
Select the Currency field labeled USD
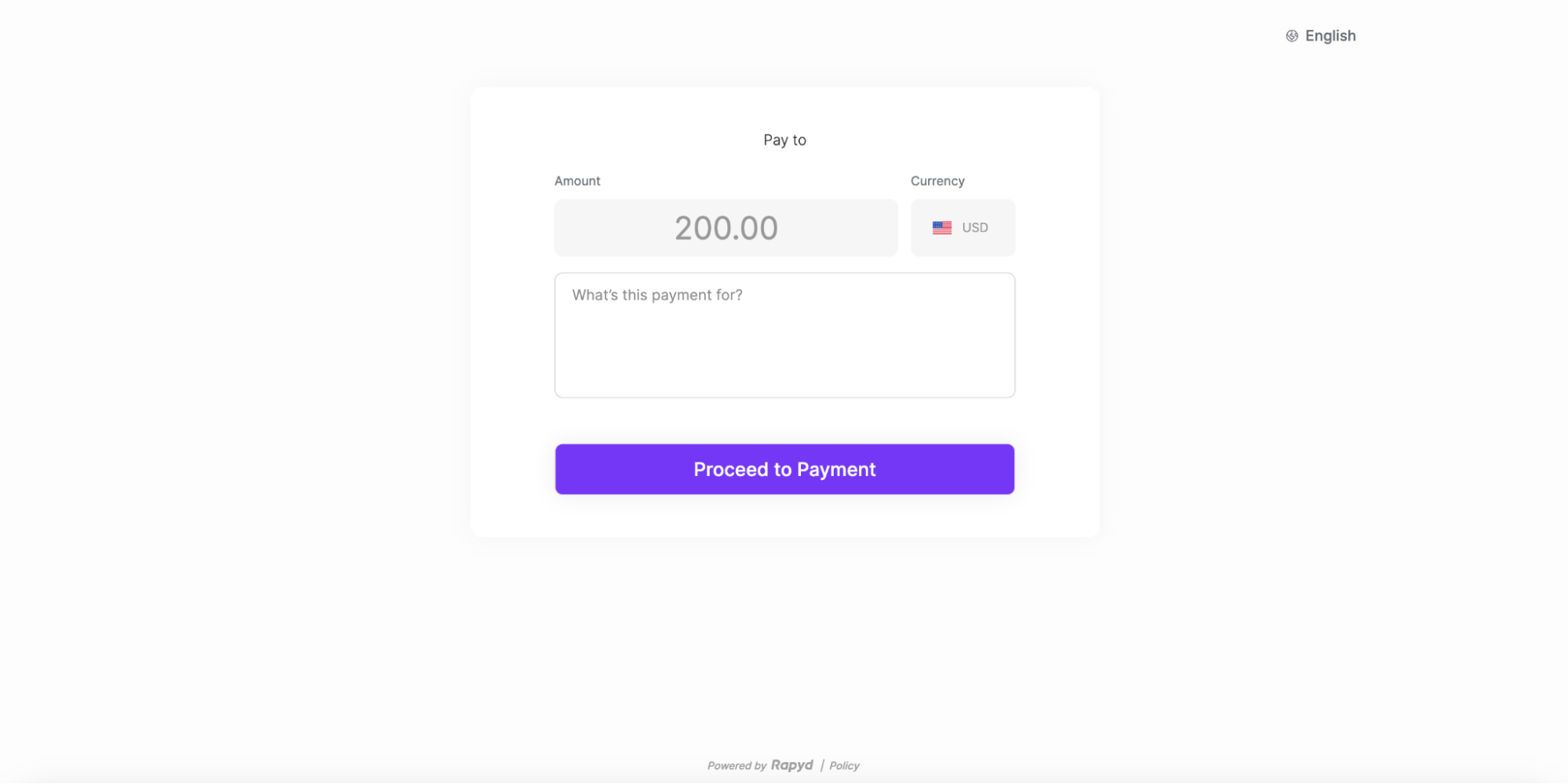[x=962, y=227]
